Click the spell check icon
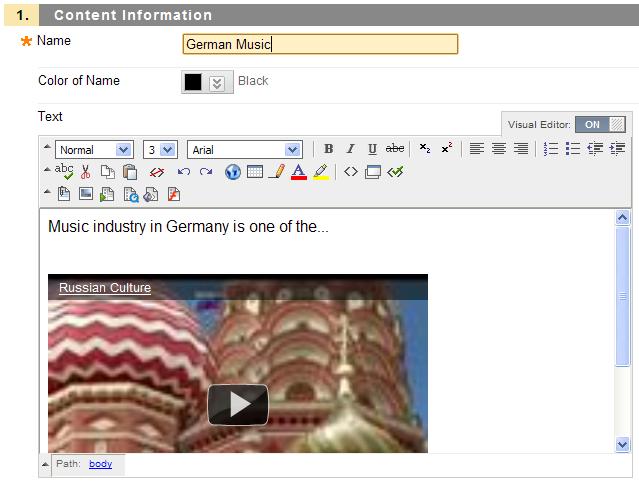639x483 pixels. click(x=64, y=171)
